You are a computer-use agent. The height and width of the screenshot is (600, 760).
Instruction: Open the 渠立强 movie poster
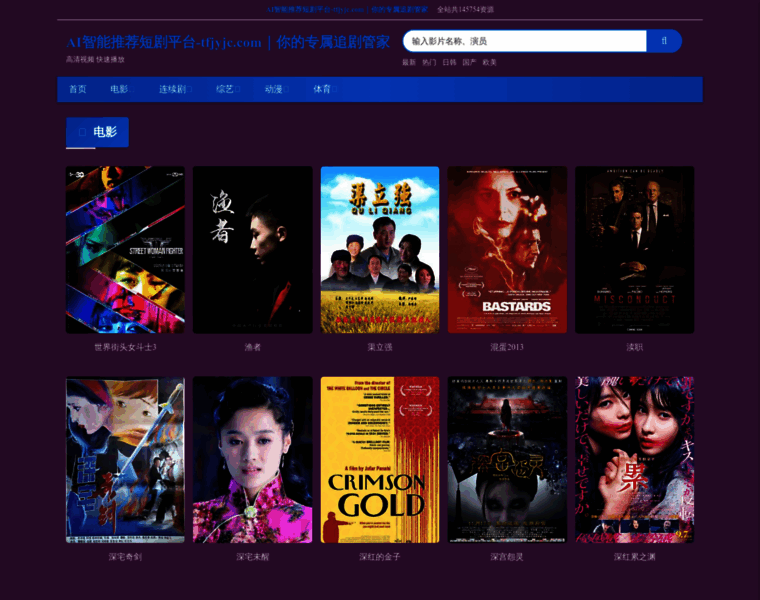coord(380,250)
